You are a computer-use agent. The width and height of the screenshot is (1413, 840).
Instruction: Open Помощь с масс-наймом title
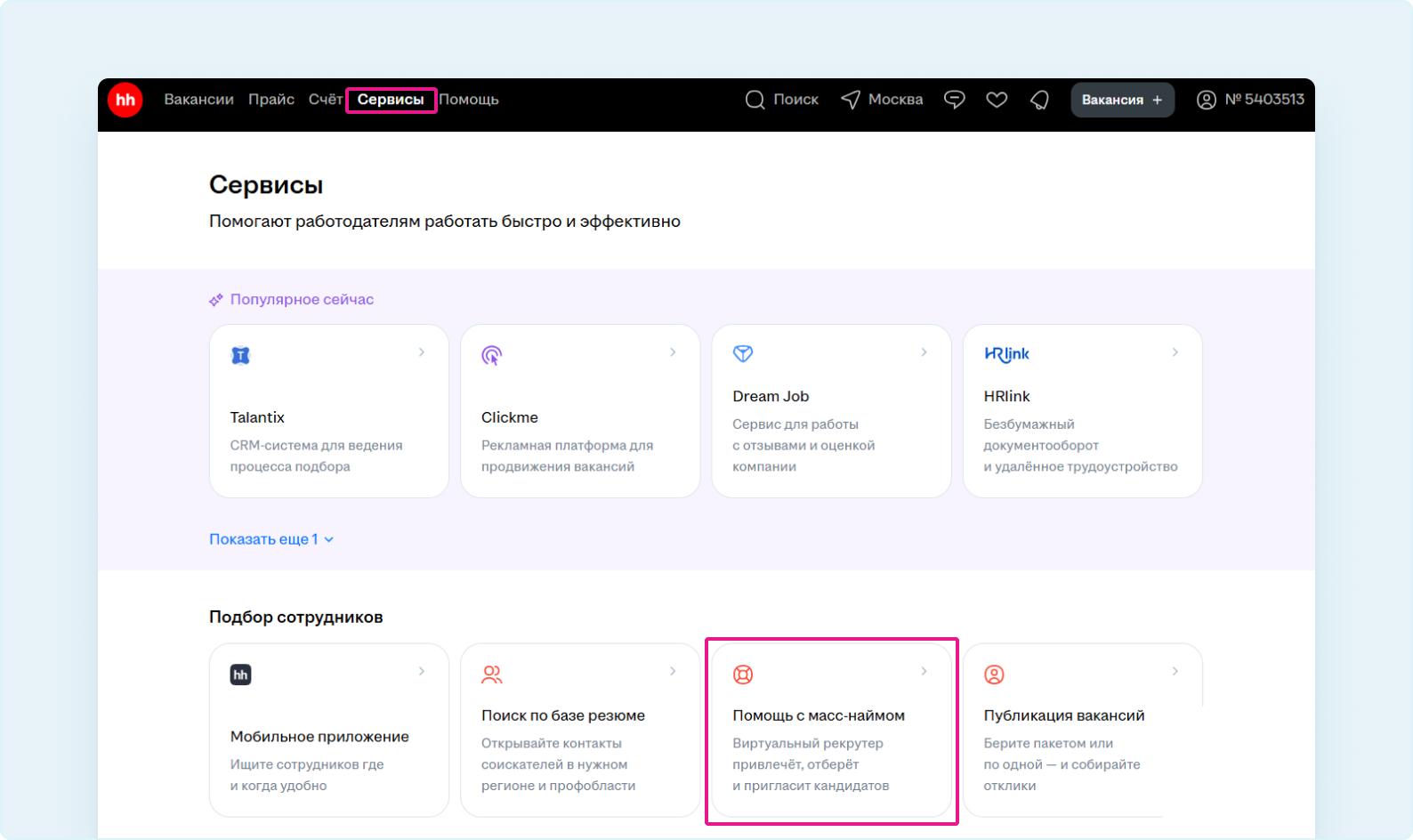pyautogui.click(x=819, y=715)
